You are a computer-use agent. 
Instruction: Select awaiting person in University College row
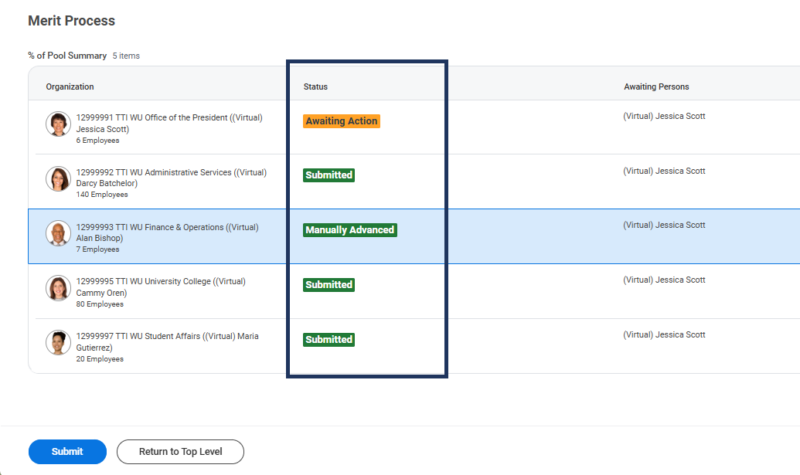click(664, 280)
